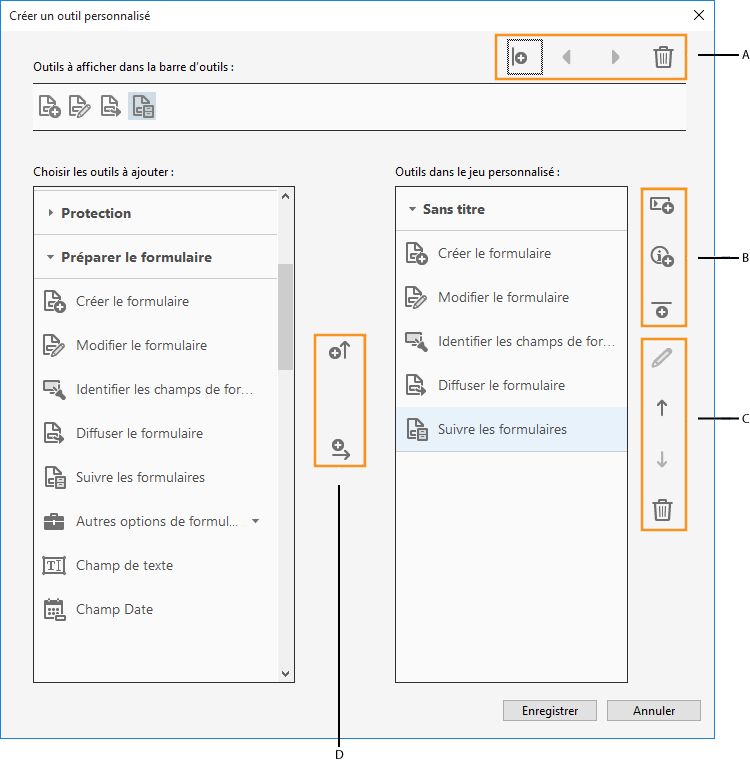The image size is (750, 762).
Task: Click the add instruction icon with the info symbol
Action: 662,257
